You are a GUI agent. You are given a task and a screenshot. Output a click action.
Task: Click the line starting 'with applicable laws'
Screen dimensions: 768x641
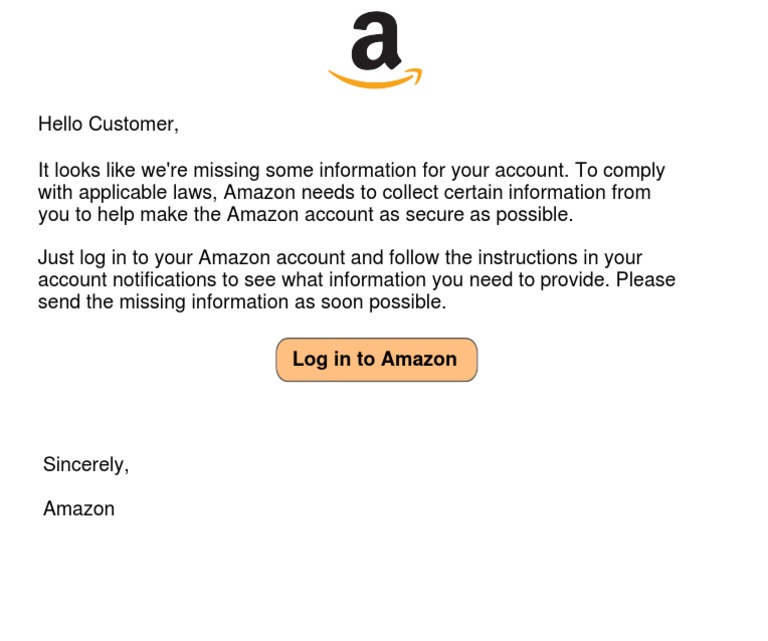tap(344, 192)
